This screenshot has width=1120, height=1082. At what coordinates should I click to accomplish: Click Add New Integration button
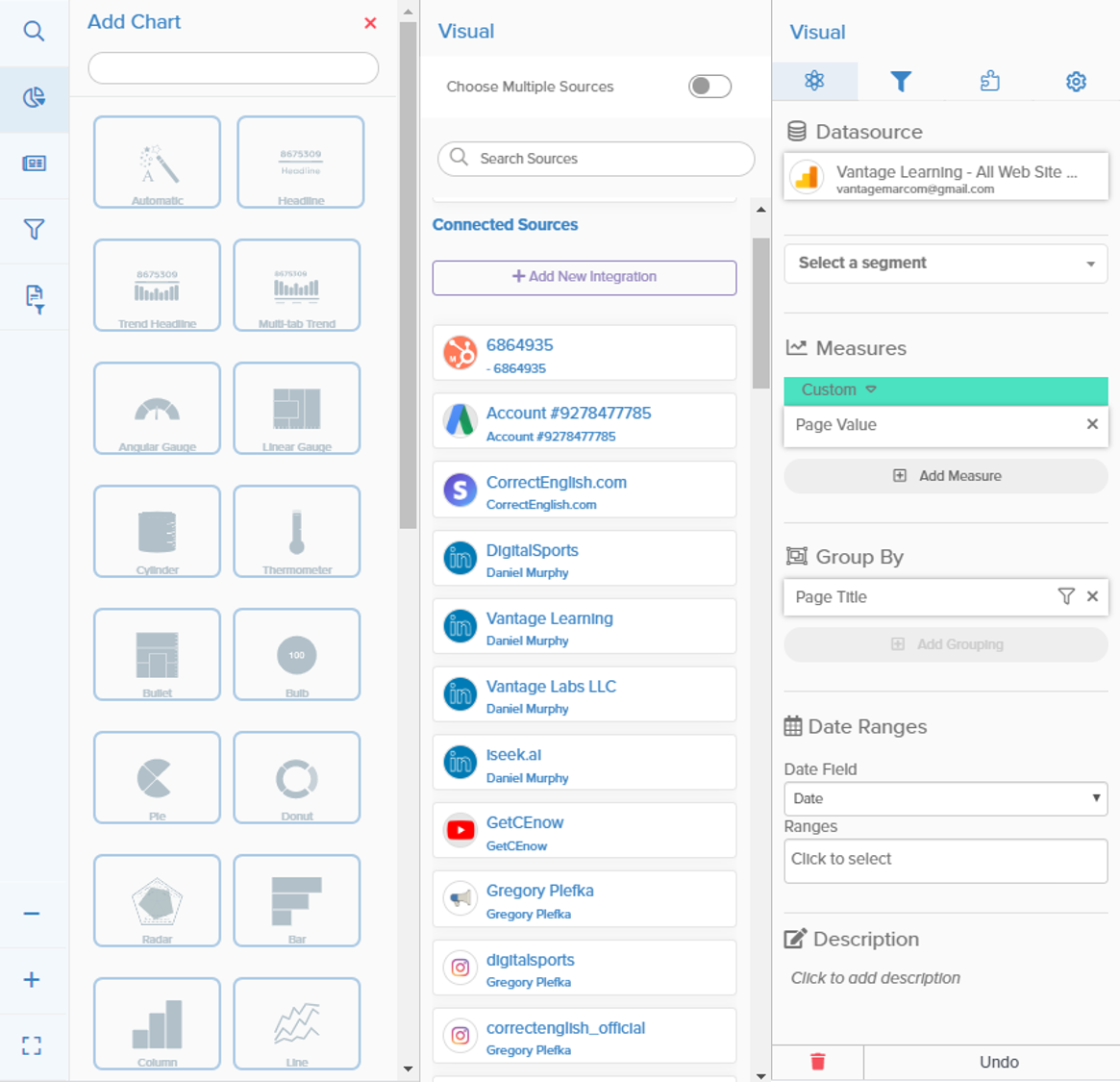(585, 277)
